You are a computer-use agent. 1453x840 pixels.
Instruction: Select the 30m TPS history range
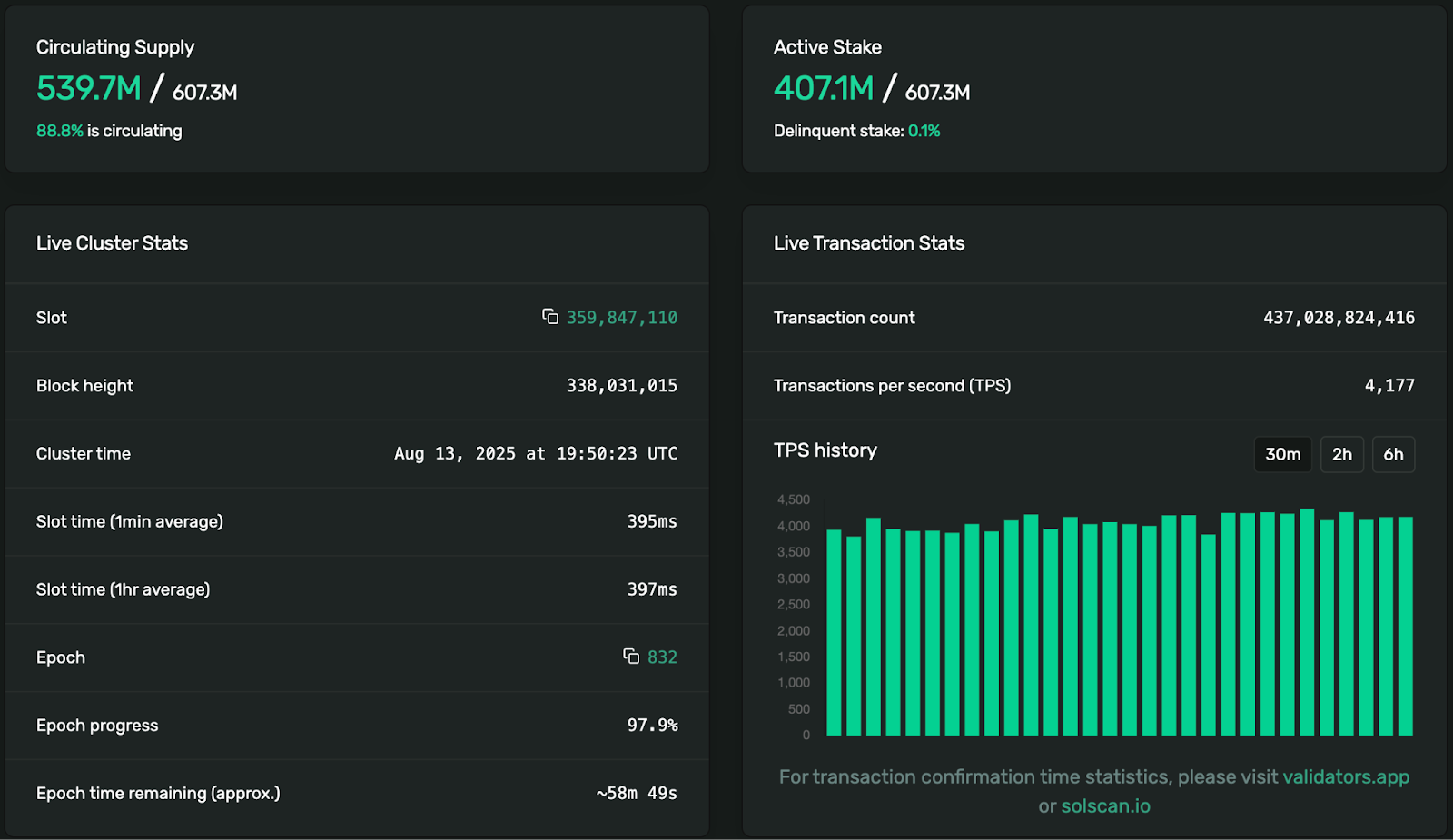1282,454
